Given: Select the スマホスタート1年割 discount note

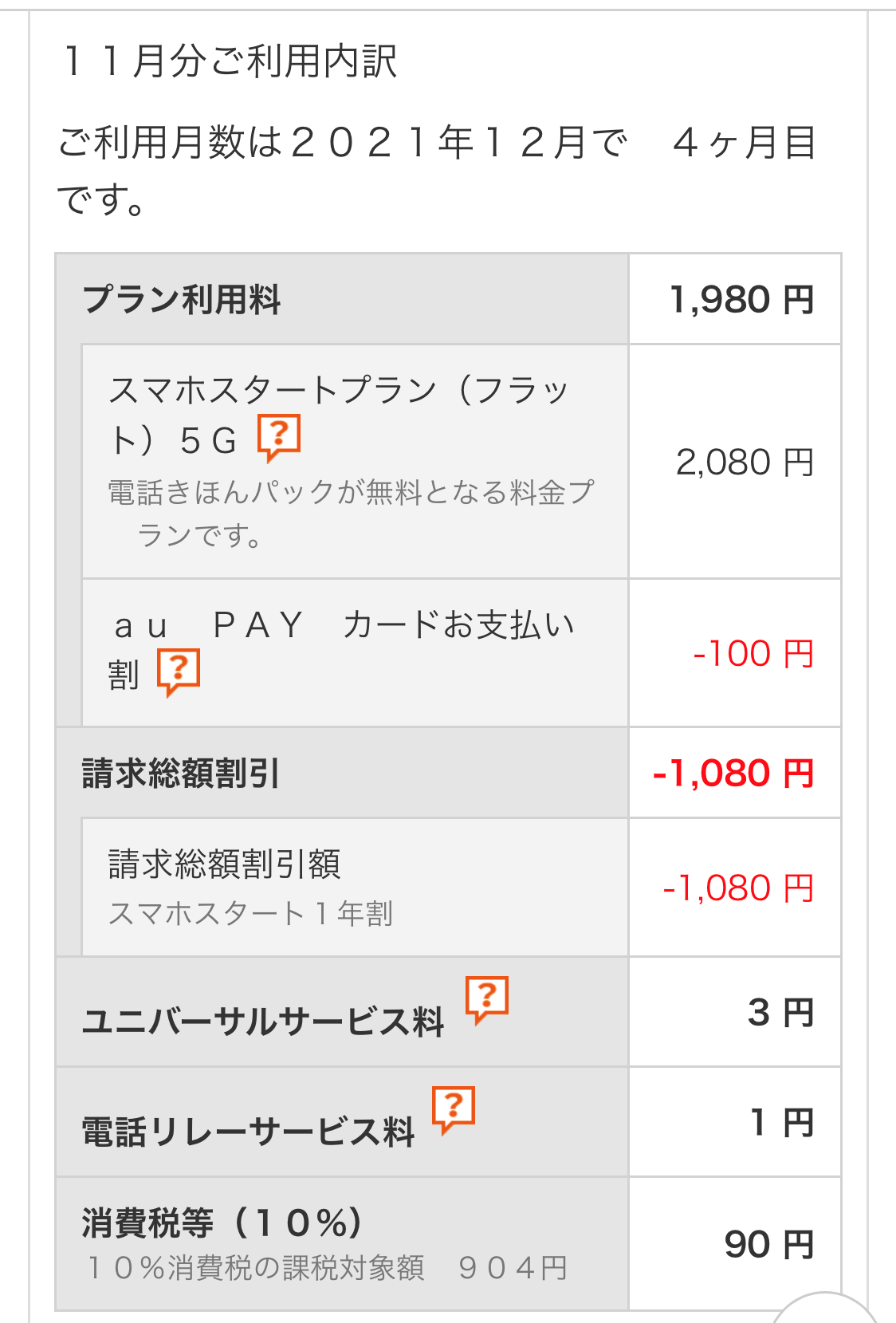Looking at the screenshot, I should coord(250,913).
